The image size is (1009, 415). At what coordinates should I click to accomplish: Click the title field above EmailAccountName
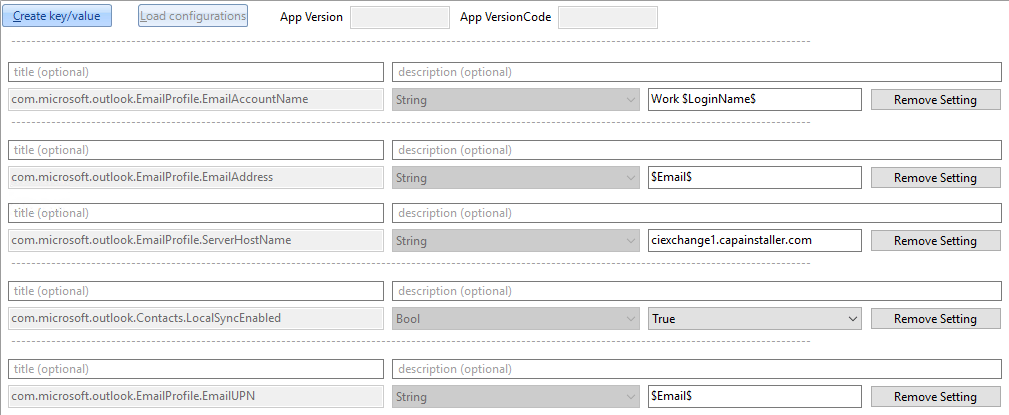pos(196,72)
